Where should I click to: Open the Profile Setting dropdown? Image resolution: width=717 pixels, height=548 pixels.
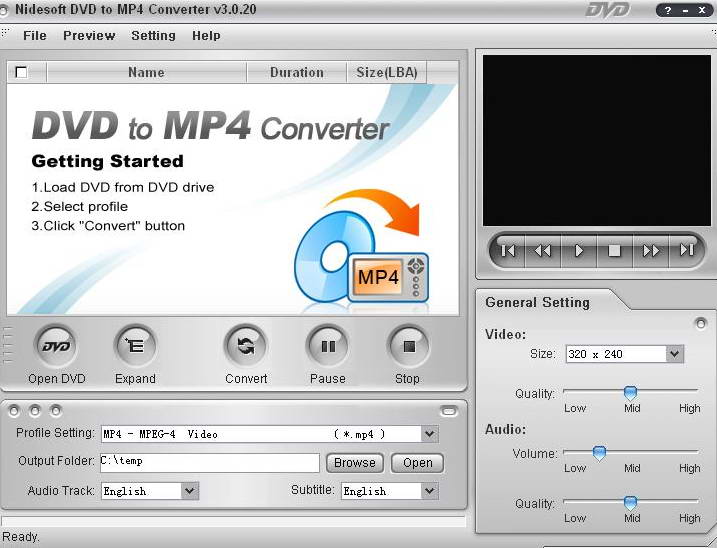point(429,434)
